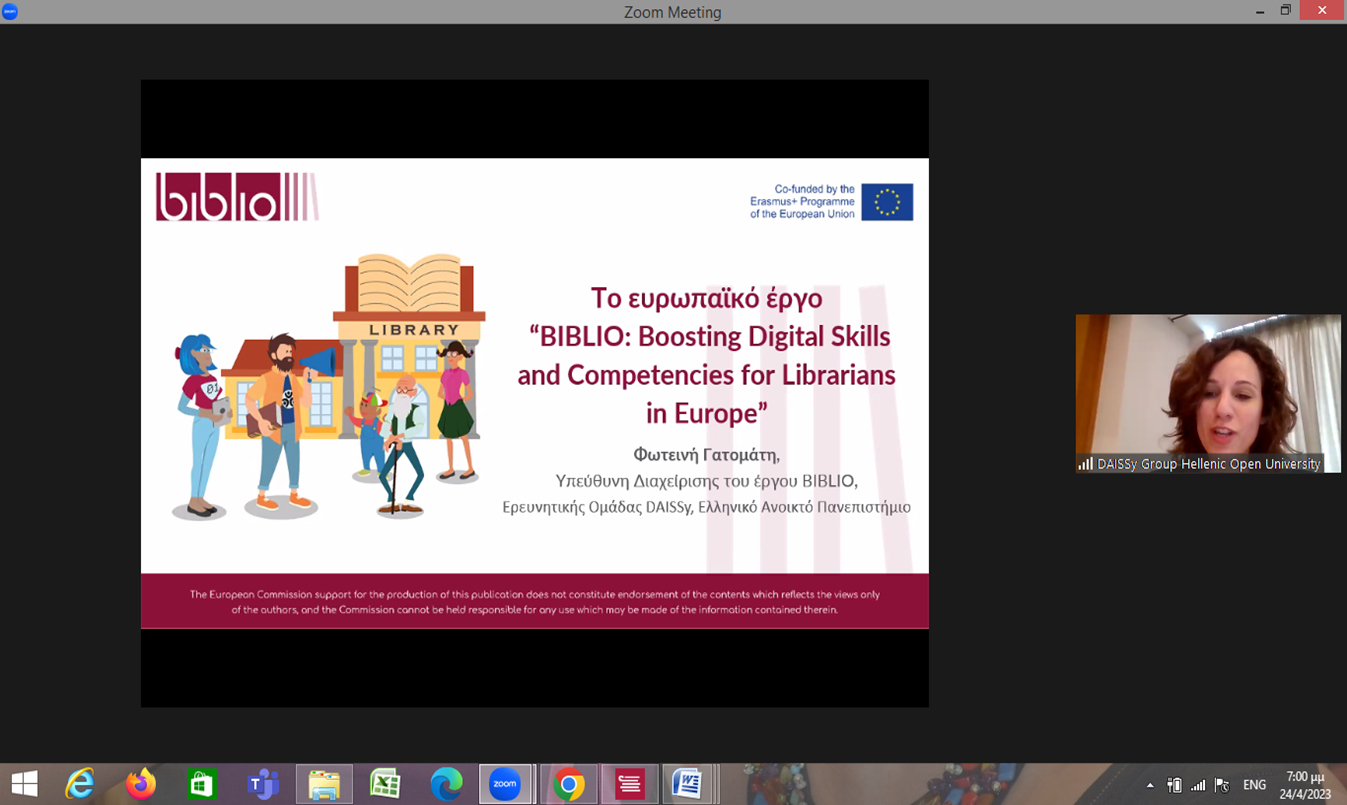This screenshot has height=805, width=1347.
Task: Click the battery power status icon
Action: (x=1175, y=785)
